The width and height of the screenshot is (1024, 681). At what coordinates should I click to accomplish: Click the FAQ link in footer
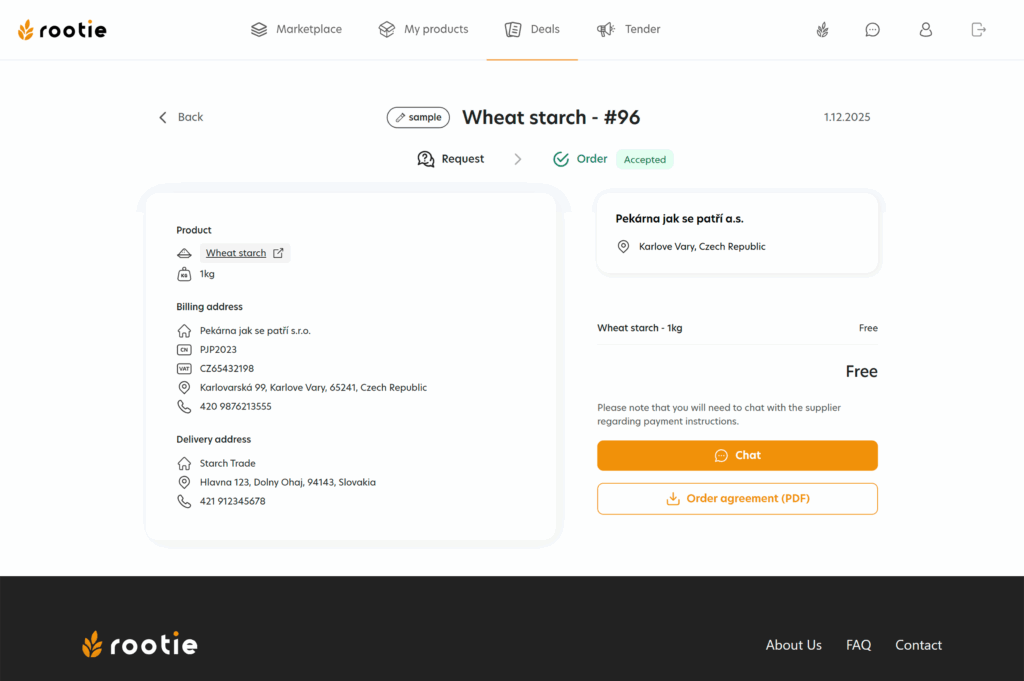(858, 645)
